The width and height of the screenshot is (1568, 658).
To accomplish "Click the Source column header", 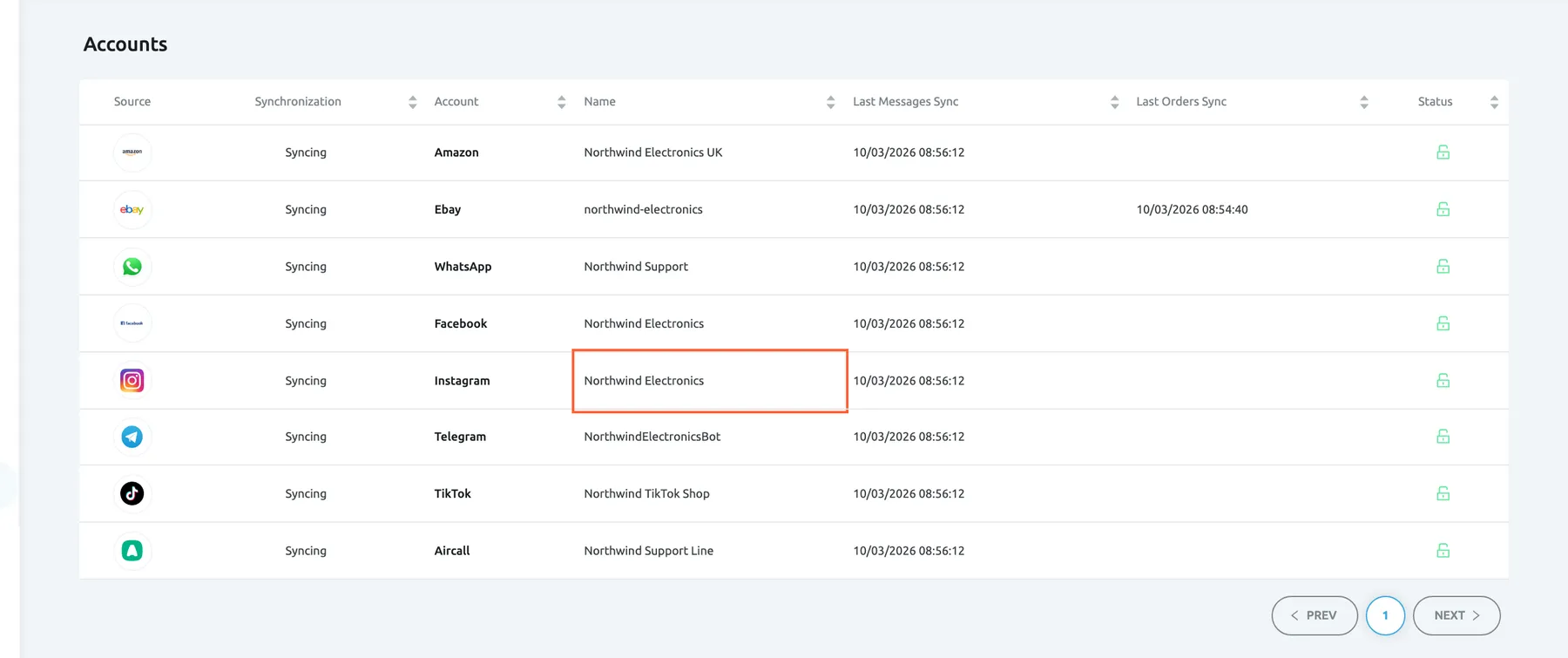I will point(132,101).
